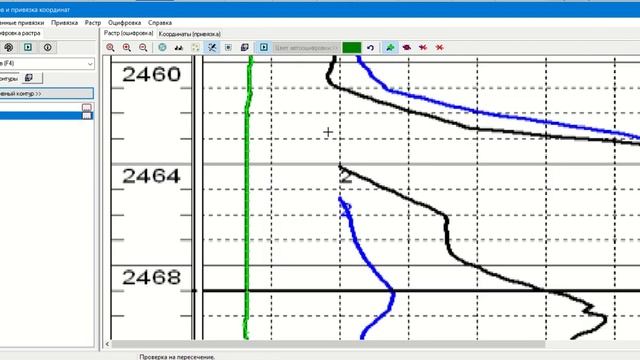Toggle the play-box icon in left panel
Image resolution: width=640 pixels, height=360 pixels.
pyautogui.click(x=28, y=47)
